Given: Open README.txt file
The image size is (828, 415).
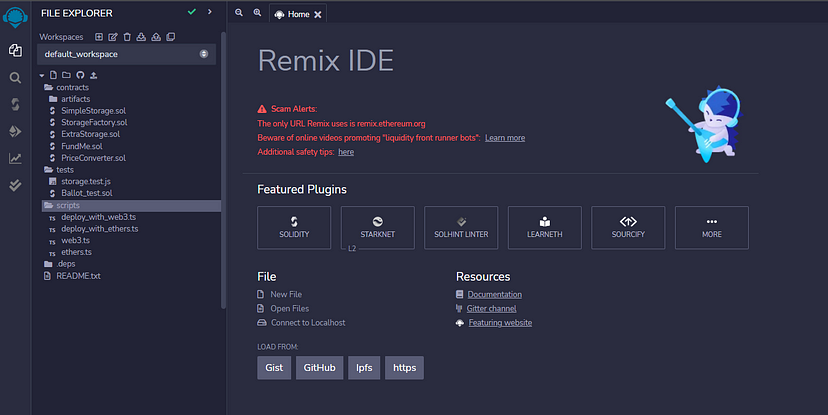Looking at the screenshot, I should point(78,276).
